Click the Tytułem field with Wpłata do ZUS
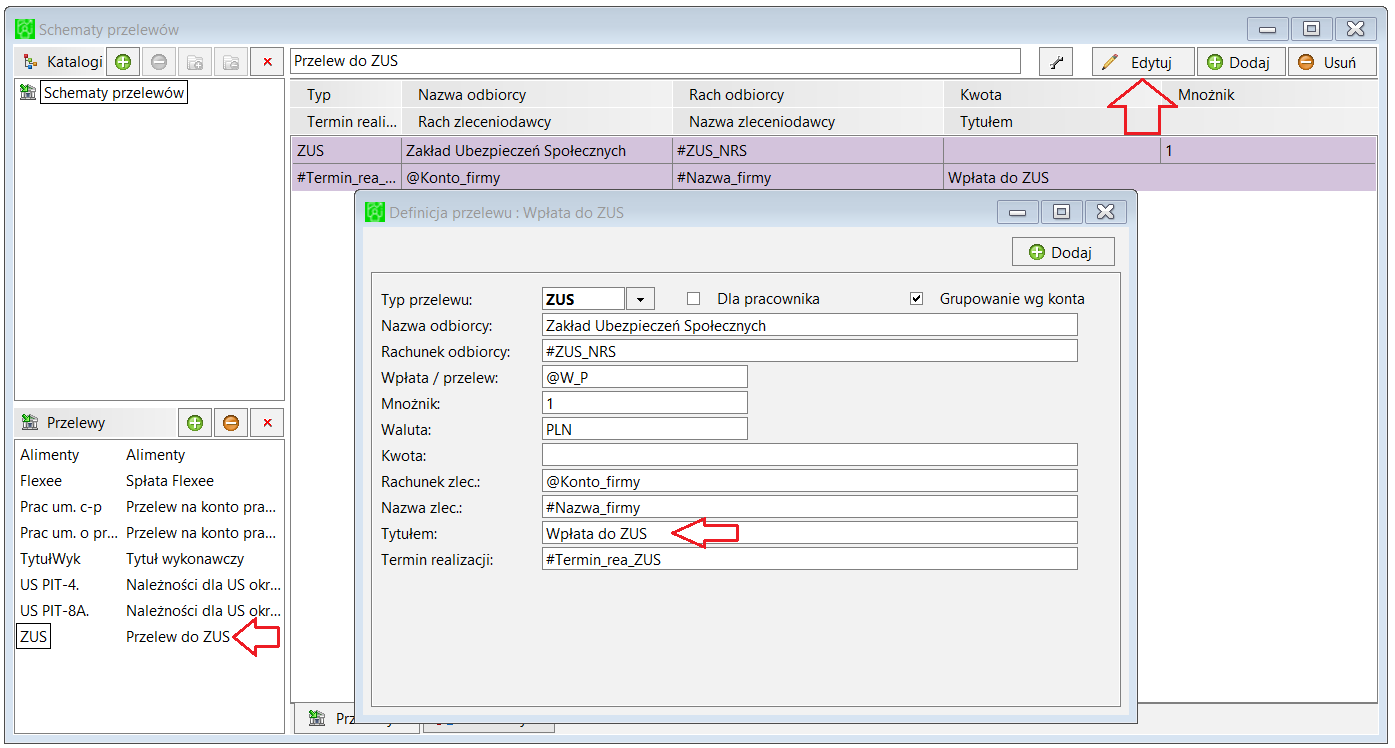1395x748 pixels. point(809,533)
